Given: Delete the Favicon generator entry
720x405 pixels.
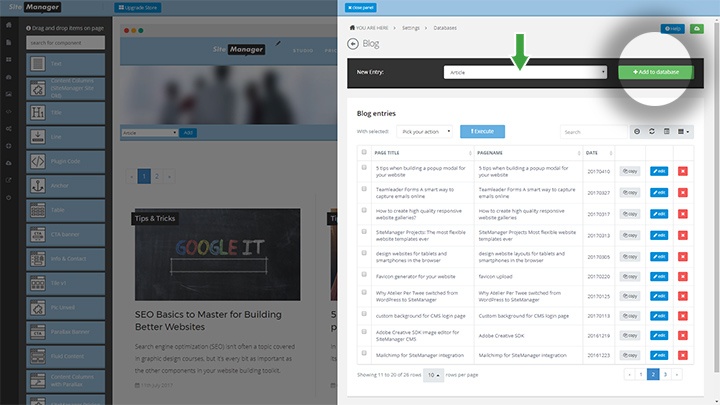Looking at the screenshot, I should coord(683,276).
